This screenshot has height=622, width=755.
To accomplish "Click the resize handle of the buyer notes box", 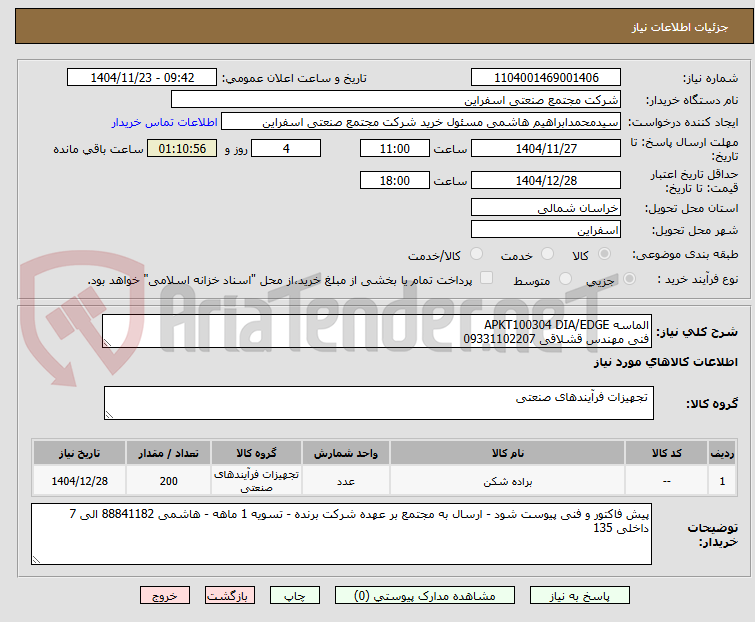I will (37, 560).
